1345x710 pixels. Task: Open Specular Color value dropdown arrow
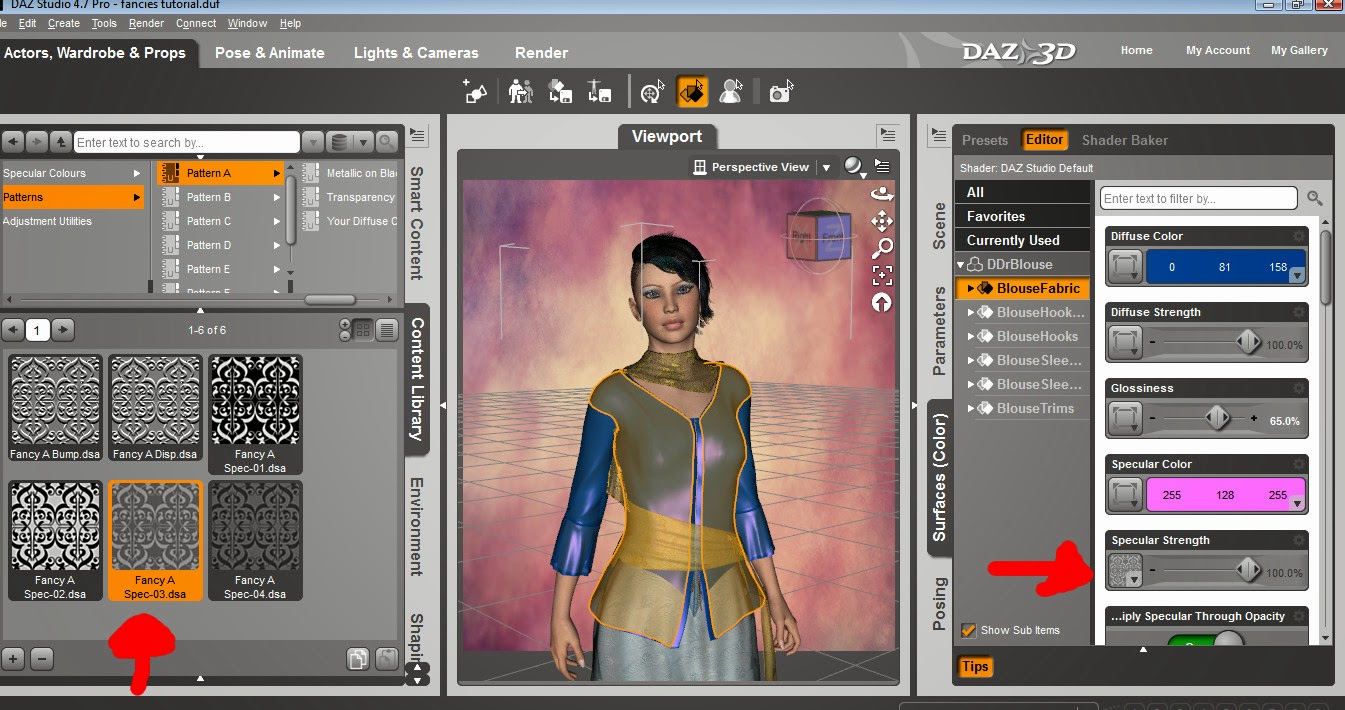(x=1297, y=504)
